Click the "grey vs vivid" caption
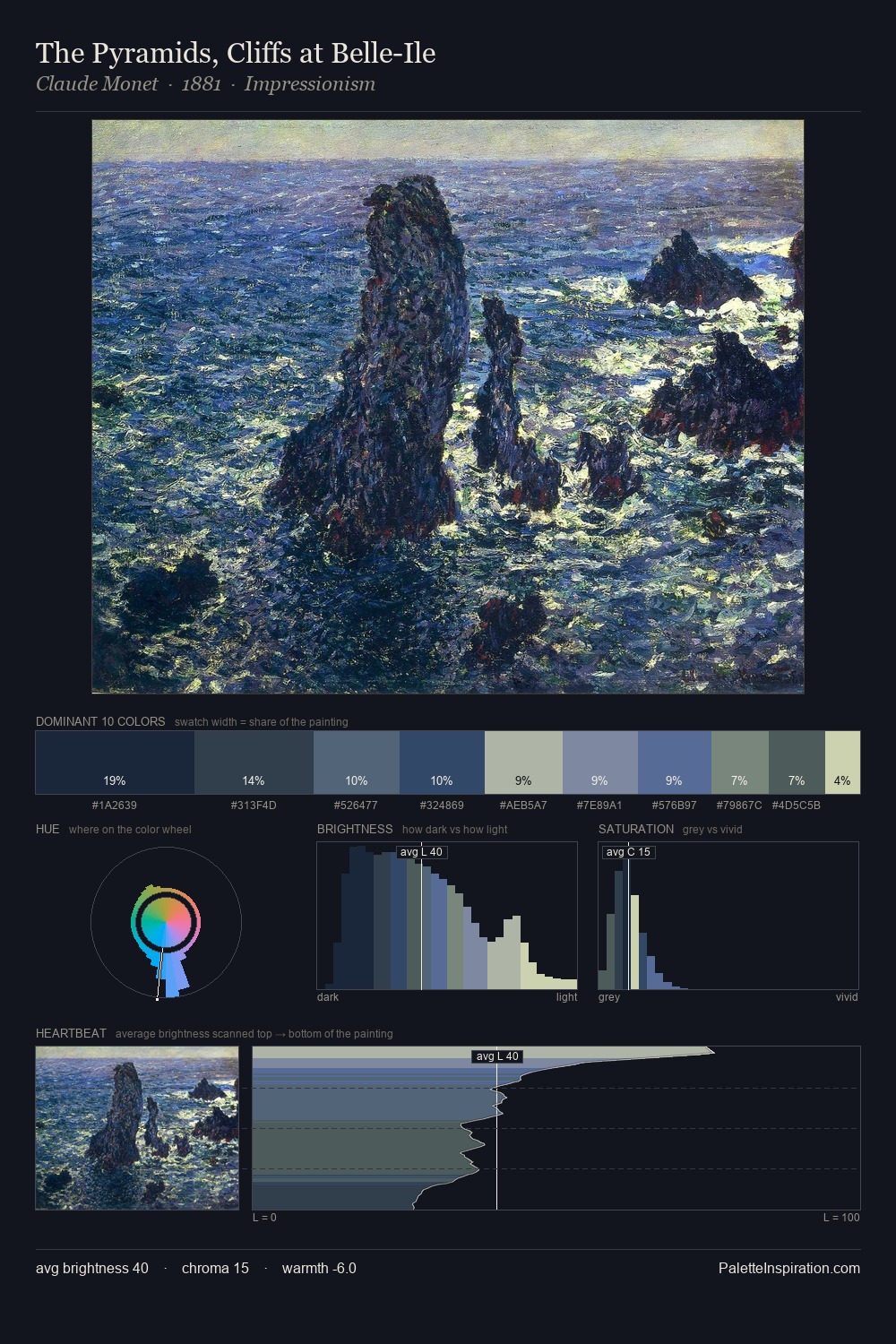Image resolution: width=896 pixels, height=1344 pixels. 712,830
